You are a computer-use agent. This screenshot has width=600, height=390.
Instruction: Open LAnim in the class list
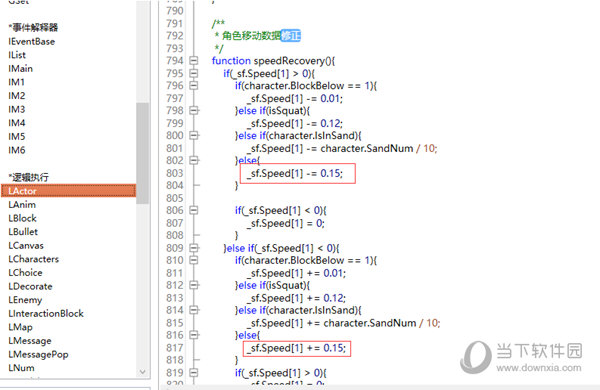tap(22, 205)
